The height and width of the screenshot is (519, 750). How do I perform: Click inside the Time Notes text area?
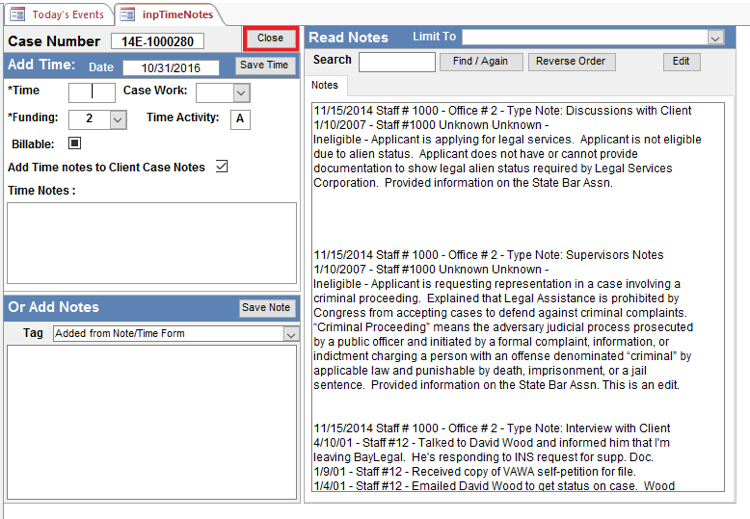(x=152, y=243)
